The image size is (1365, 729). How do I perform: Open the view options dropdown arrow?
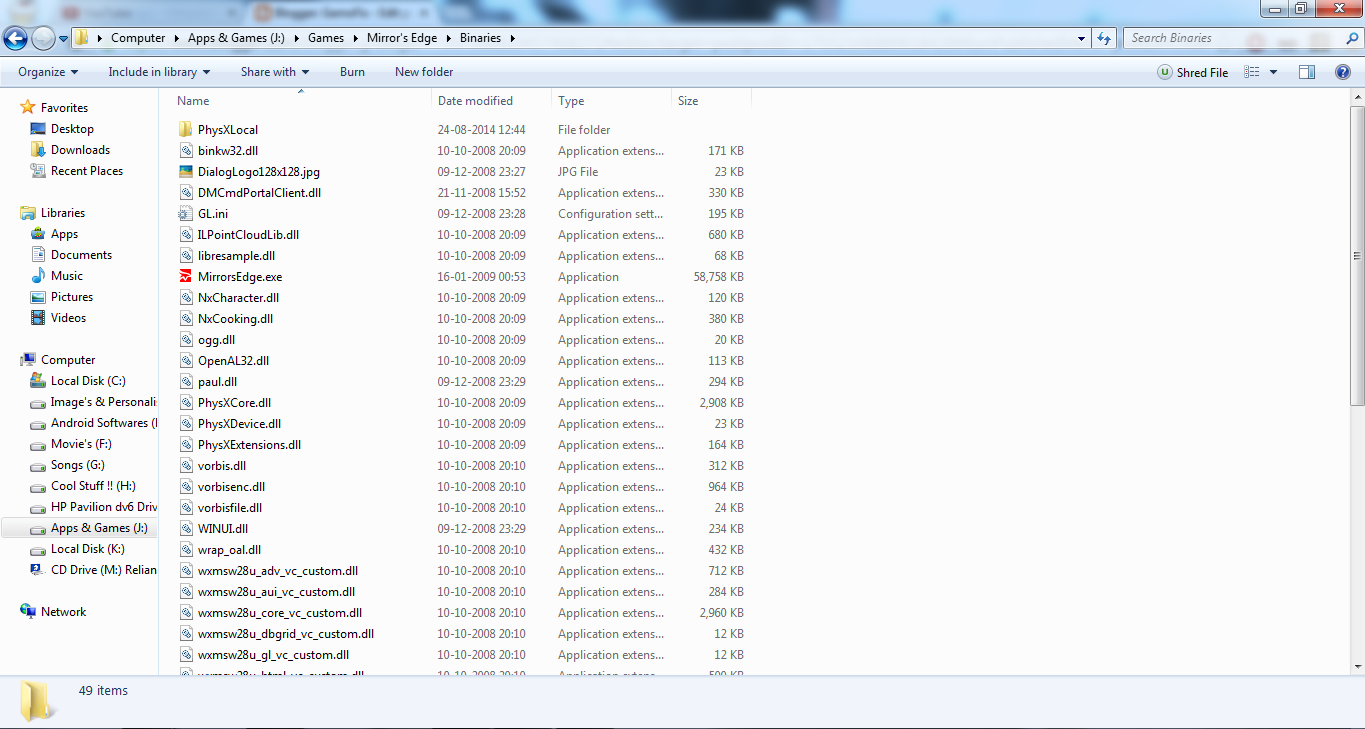pyautogui.click(x=1273, y=72)
